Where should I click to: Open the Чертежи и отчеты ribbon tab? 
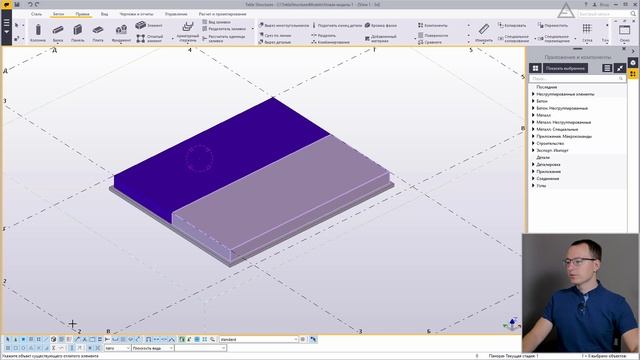(x=136, y=14)
